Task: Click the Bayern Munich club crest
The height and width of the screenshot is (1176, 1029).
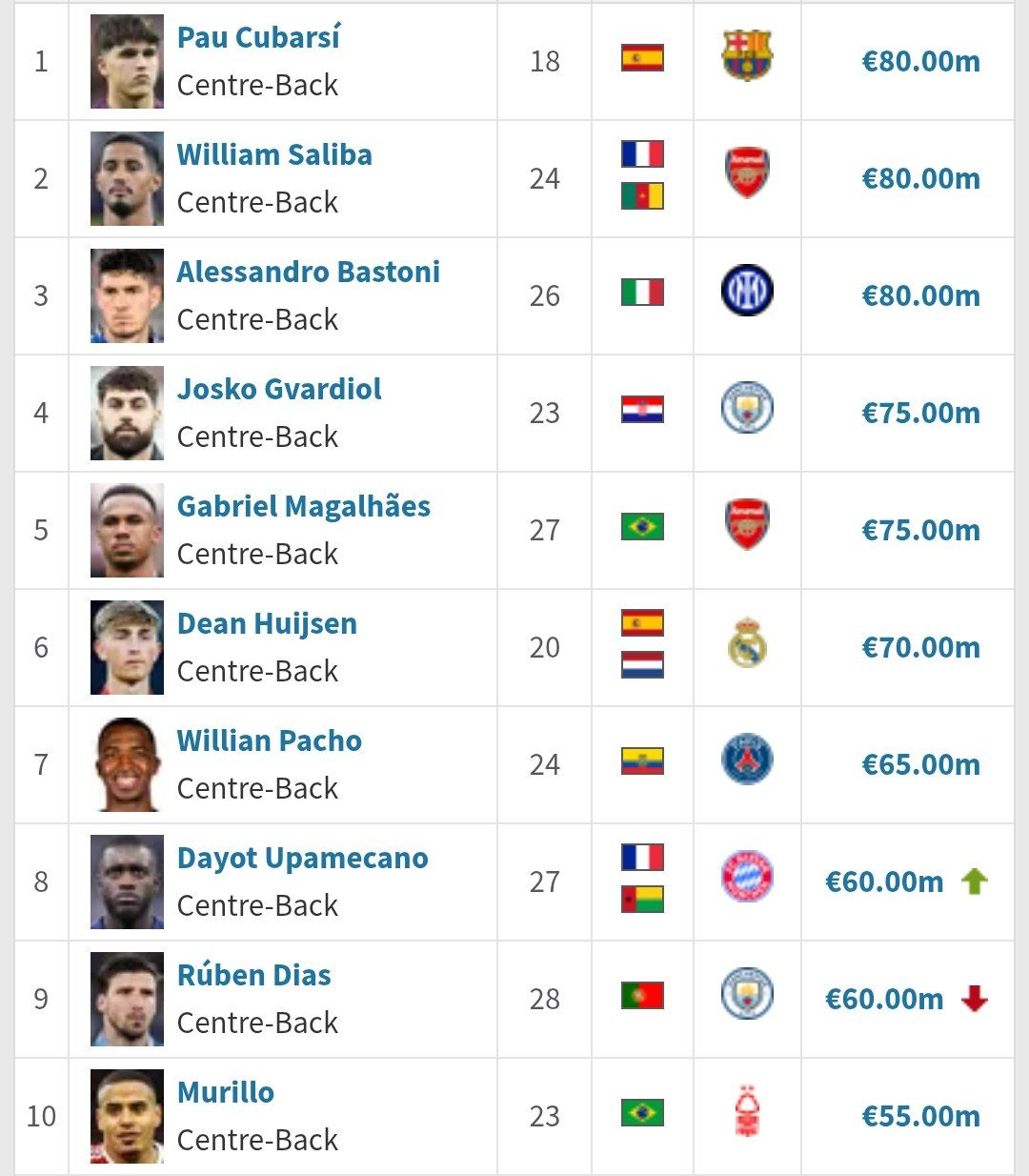Action: point(747,879)
